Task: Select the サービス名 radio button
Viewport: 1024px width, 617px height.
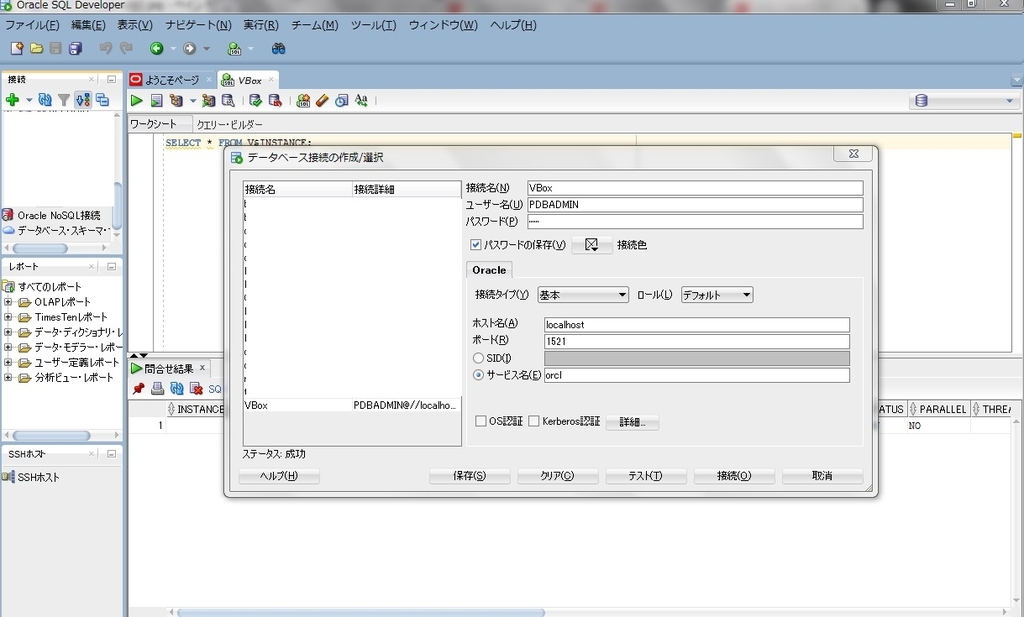Action: (478, 375)
